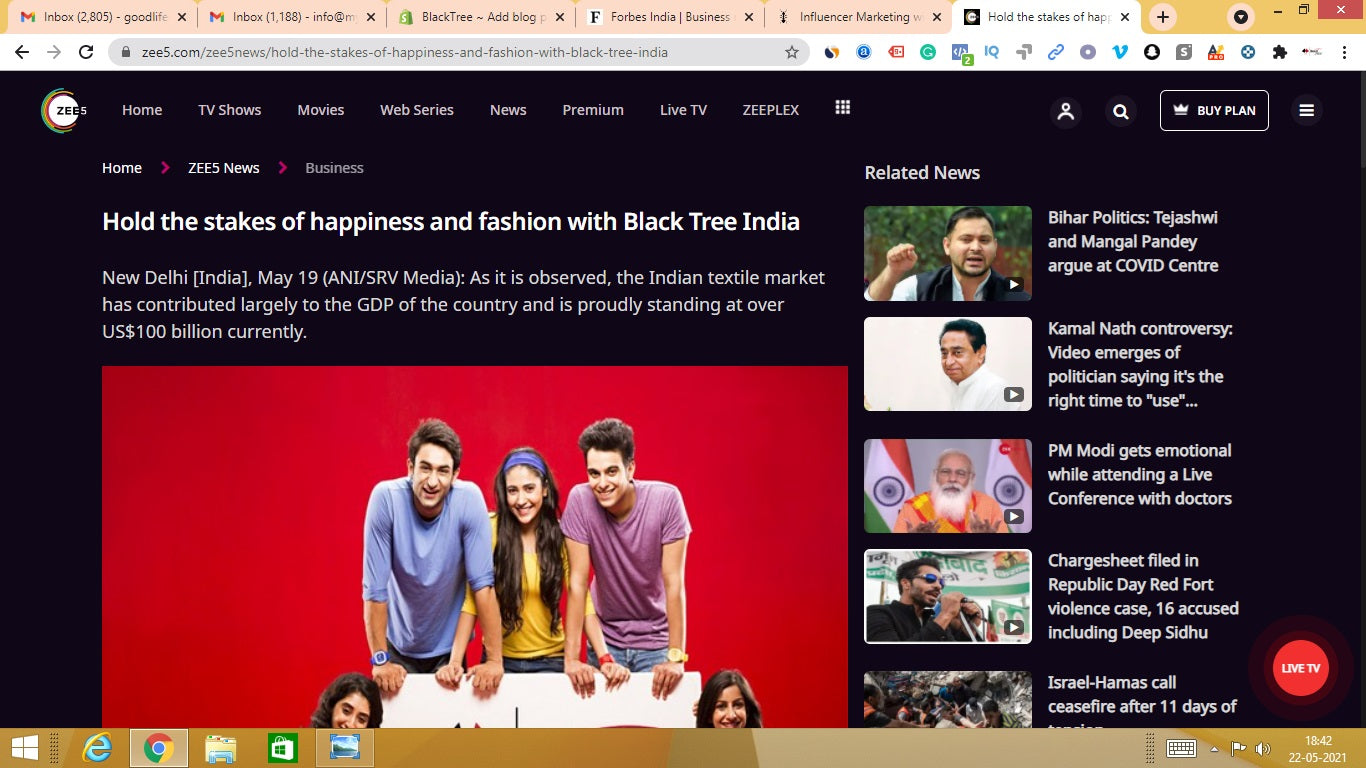Show hidden system tray icons
The height and width of the screenshot is (768, 1366).
(x=1214, y=748)
